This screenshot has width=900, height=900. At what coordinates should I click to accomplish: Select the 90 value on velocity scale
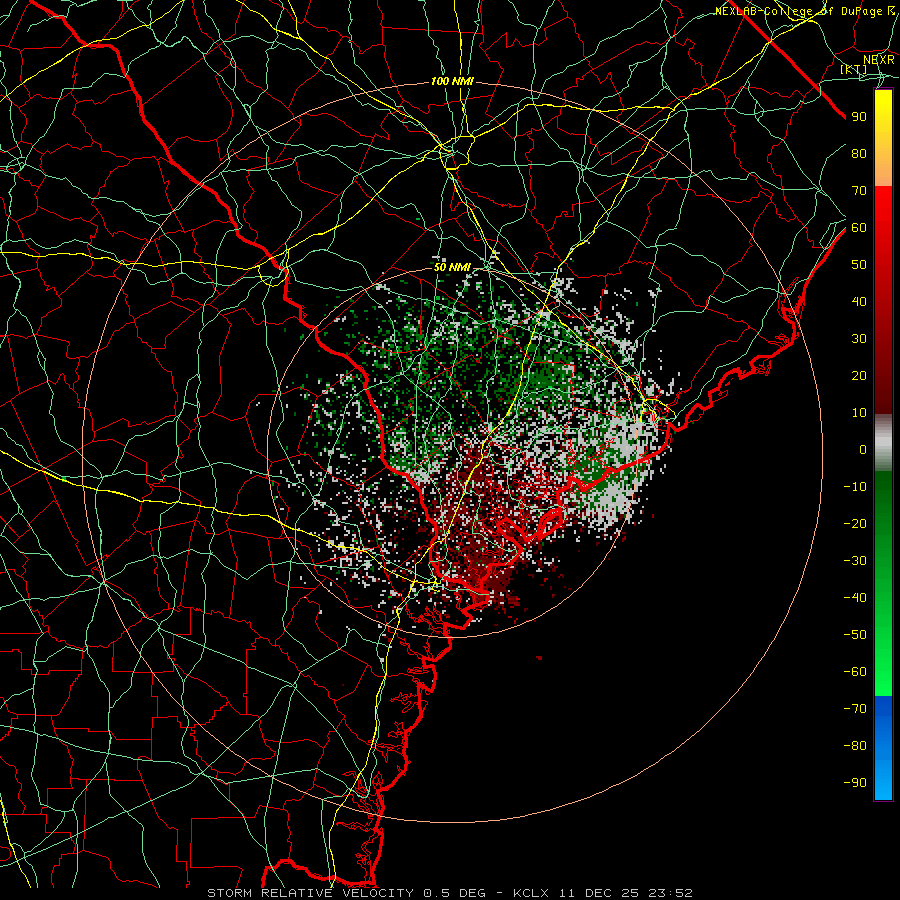(859, 117)
